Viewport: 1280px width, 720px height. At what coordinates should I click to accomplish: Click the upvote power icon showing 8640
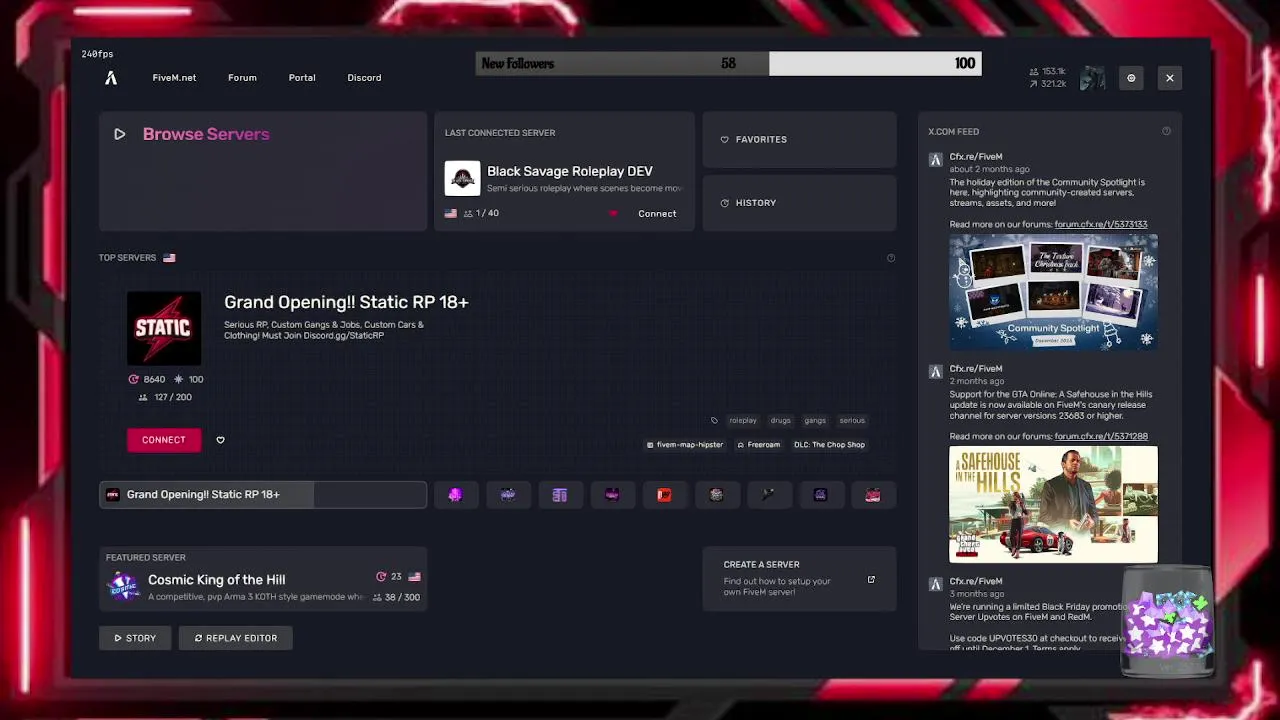click(x=133, y=380)
